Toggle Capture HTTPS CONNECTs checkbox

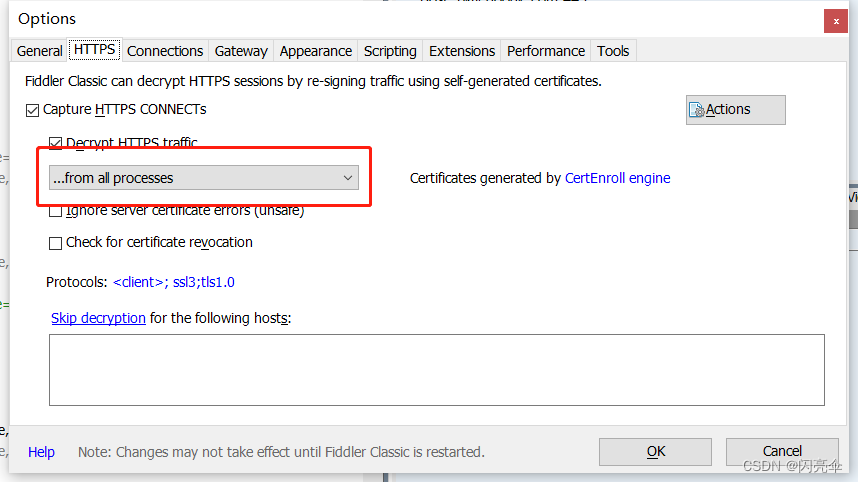33,110
